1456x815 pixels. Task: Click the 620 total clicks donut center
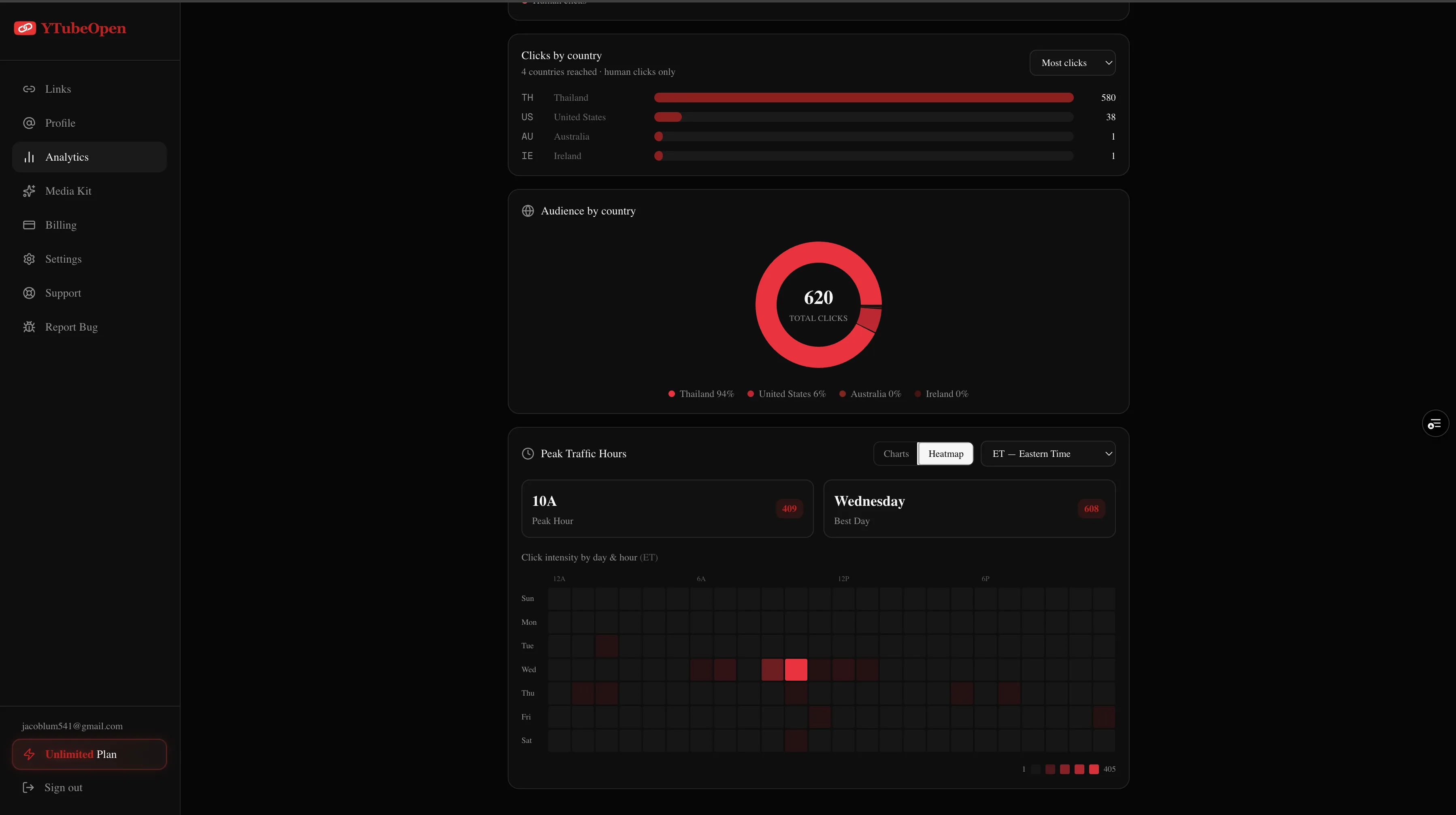click(x=818, y=305)
